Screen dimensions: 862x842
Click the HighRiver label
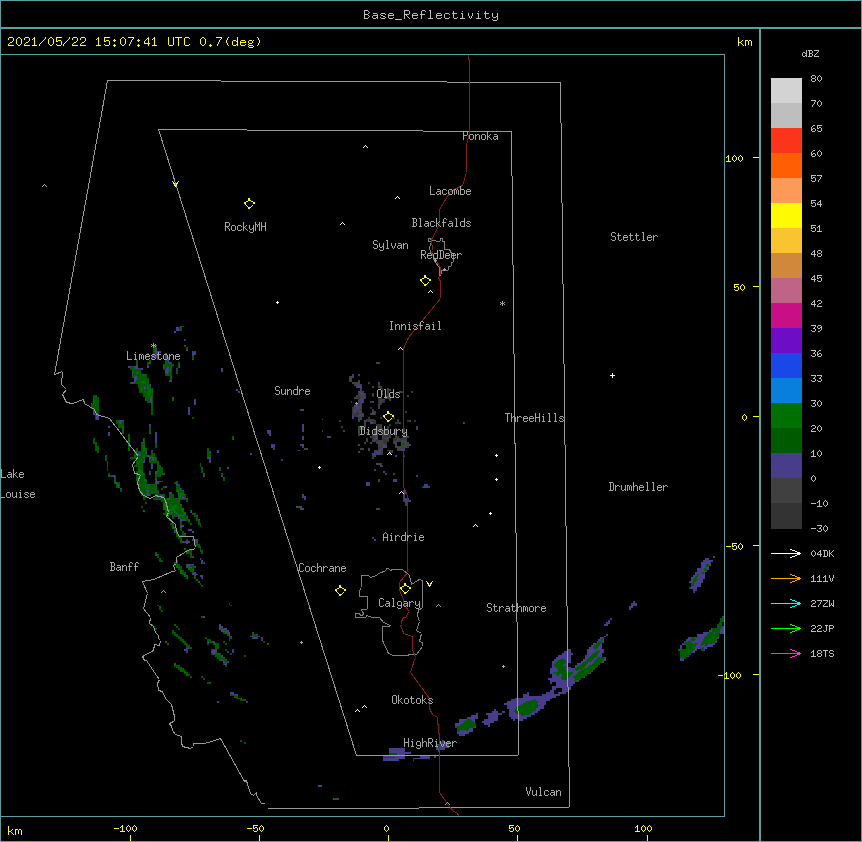[x=430, y=743]
